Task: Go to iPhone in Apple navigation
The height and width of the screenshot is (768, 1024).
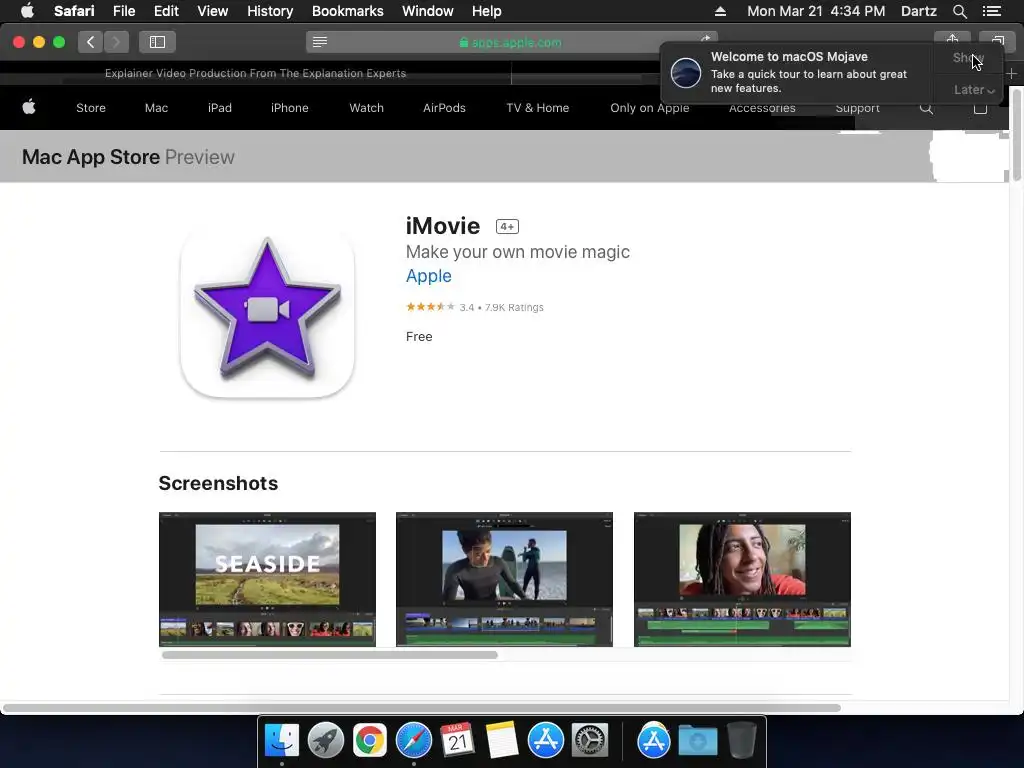Action: [x=289, y=108]
